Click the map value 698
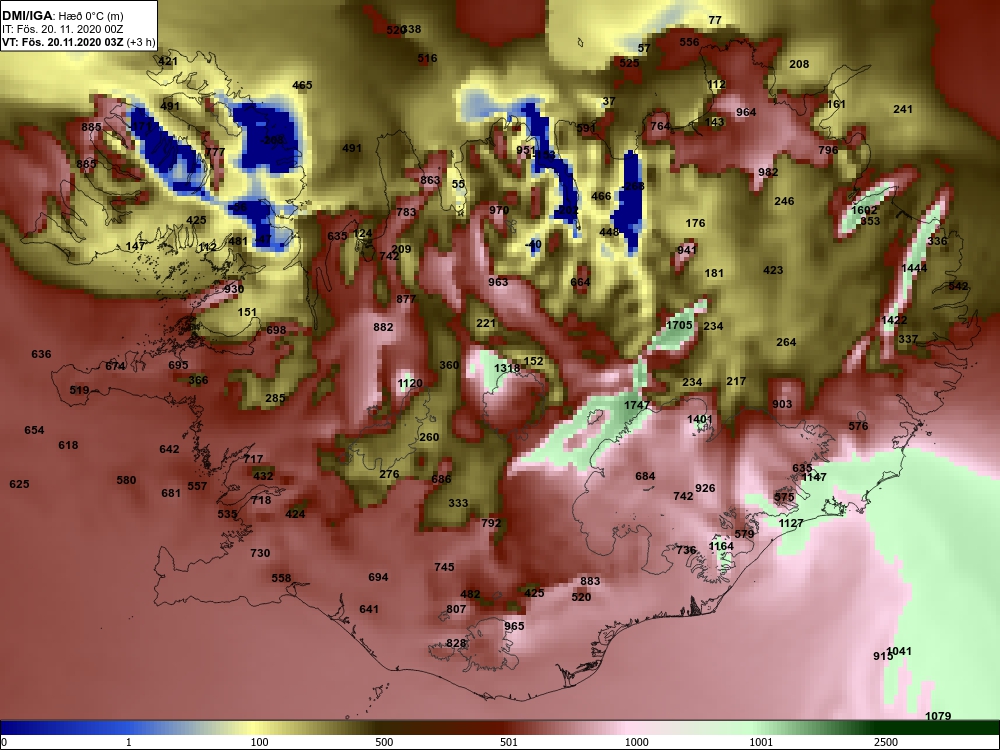The height and width of the screenshot is (750, 1000). (x=276, y=330)
